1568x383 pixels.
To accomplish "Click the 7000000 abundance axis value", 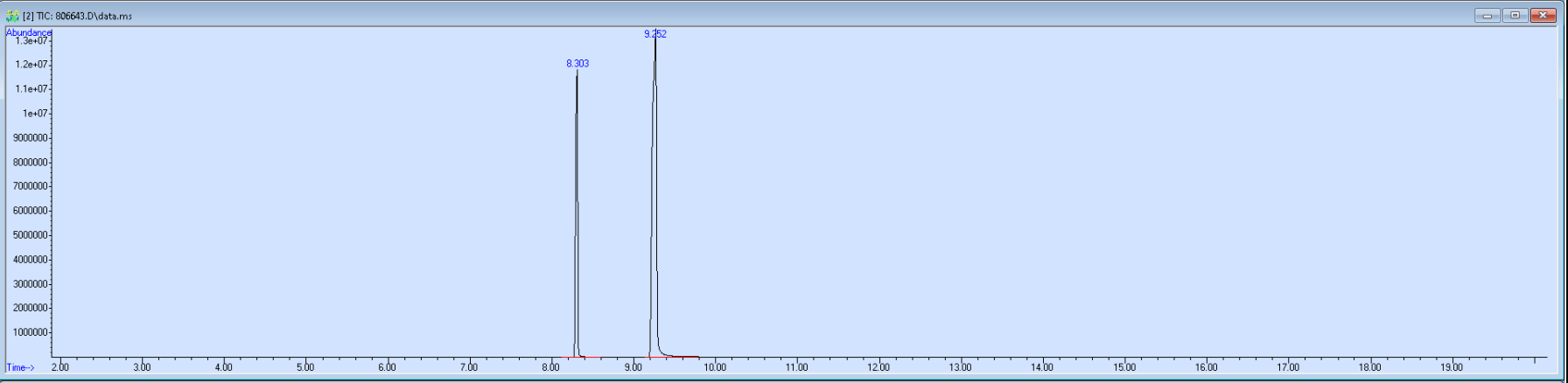I will point(32,186).
